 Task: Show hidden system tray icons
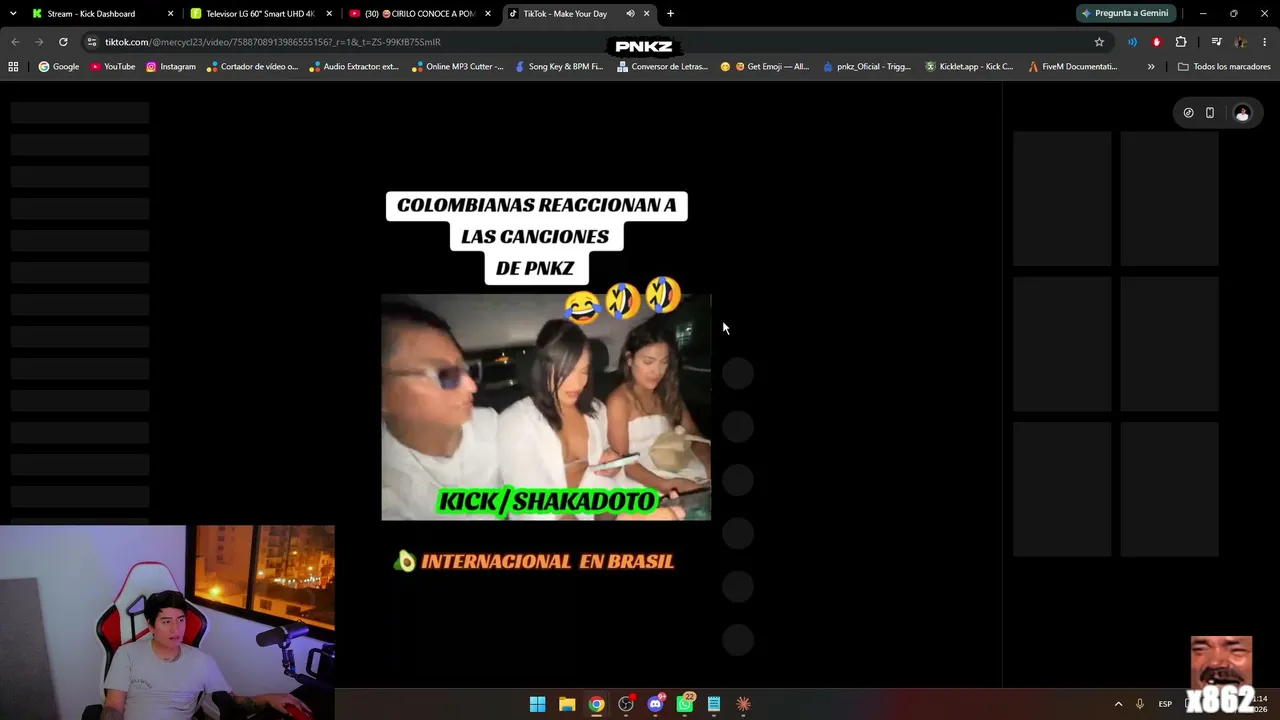click(x=1118, y=704)
